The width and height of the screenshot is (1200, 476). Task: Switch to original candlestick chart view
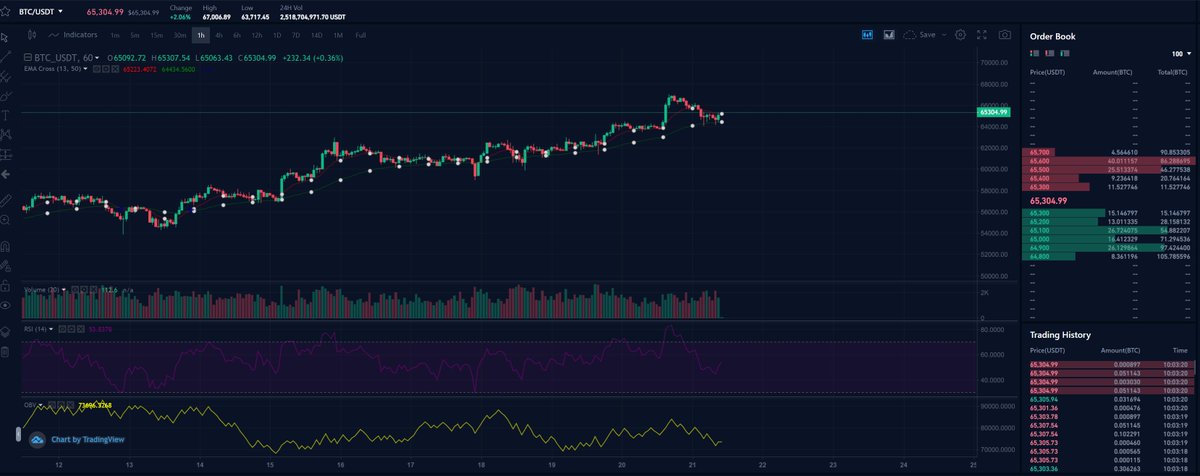point(868,34)
